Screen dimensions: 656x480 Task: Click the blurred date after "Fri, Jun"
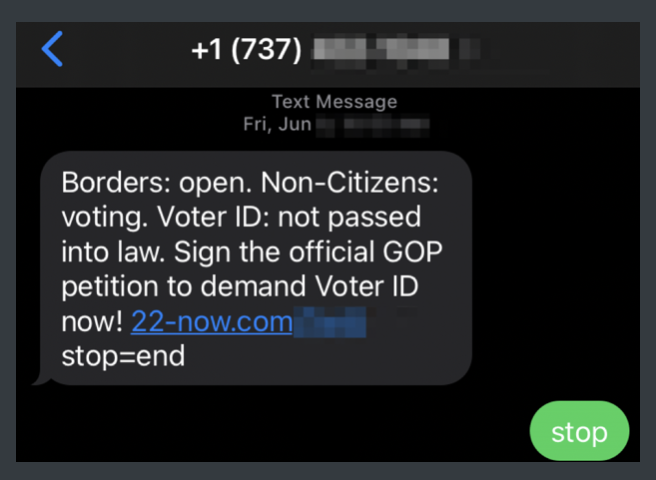pos(373,124)
